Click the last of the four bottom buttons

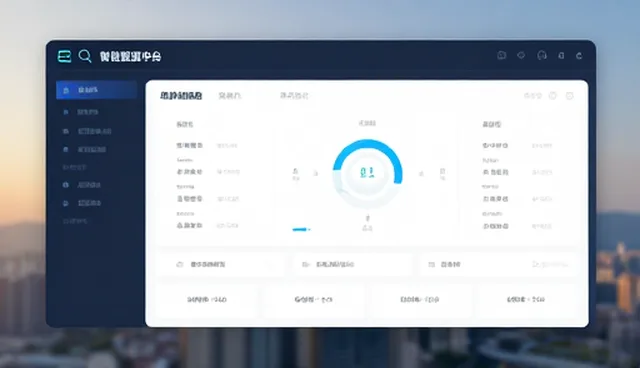click(x=526, y=300)
